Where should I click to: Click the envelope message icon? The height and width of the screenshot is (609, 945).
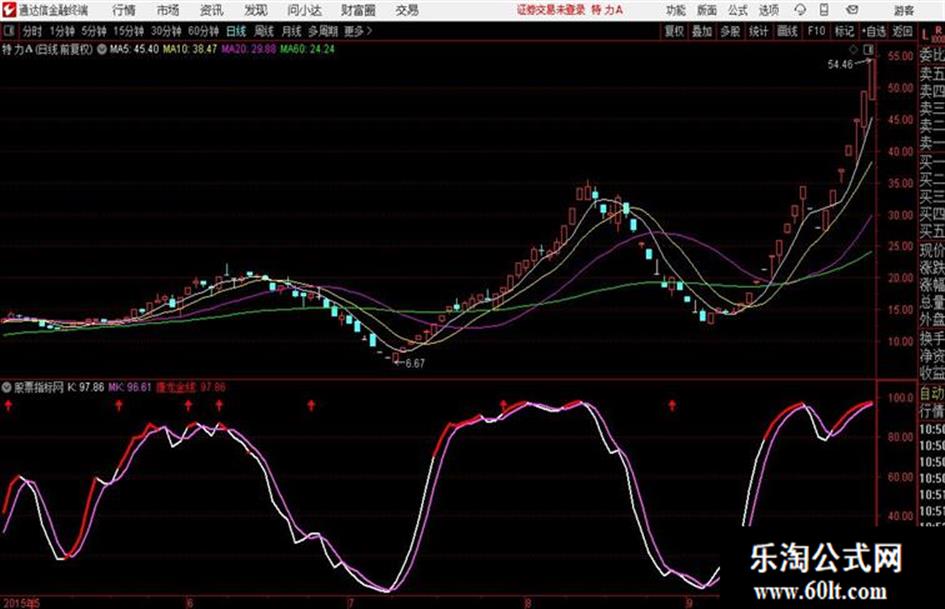pos(852,10)
